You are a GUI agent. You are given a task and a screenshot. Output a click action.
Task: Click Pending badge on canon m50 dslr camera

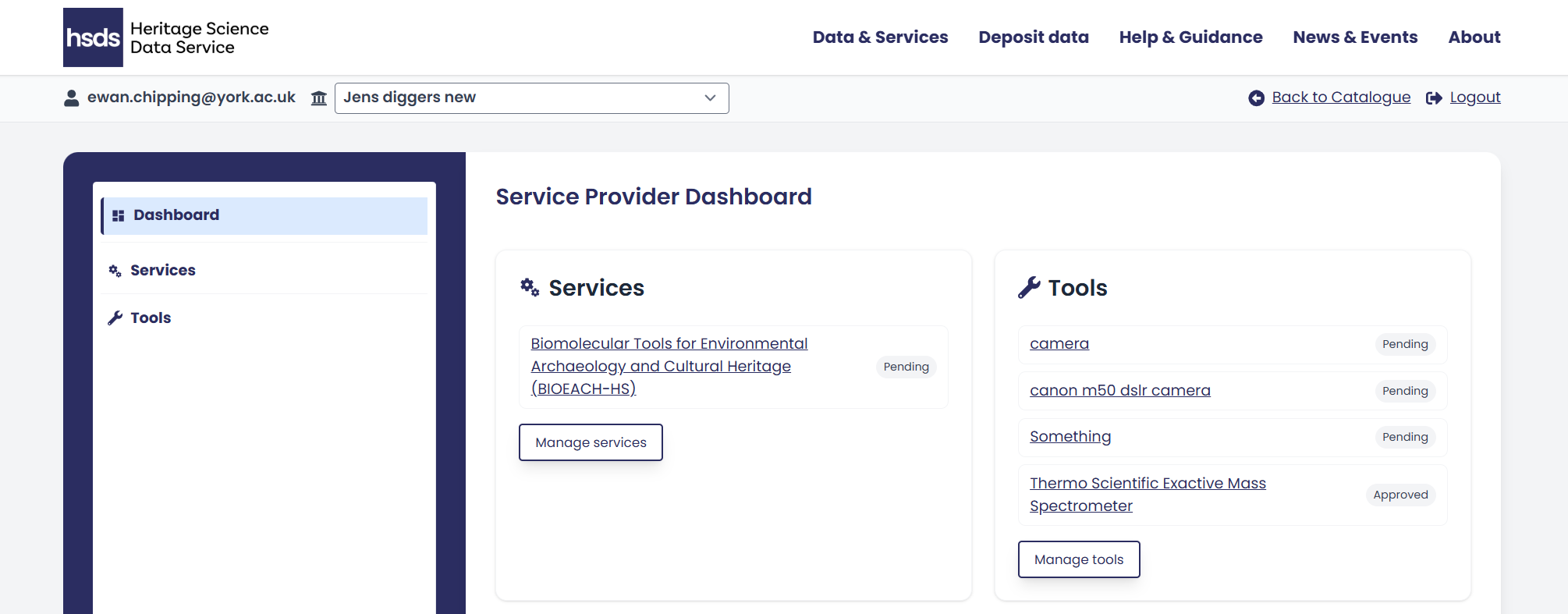[1405, 391]
